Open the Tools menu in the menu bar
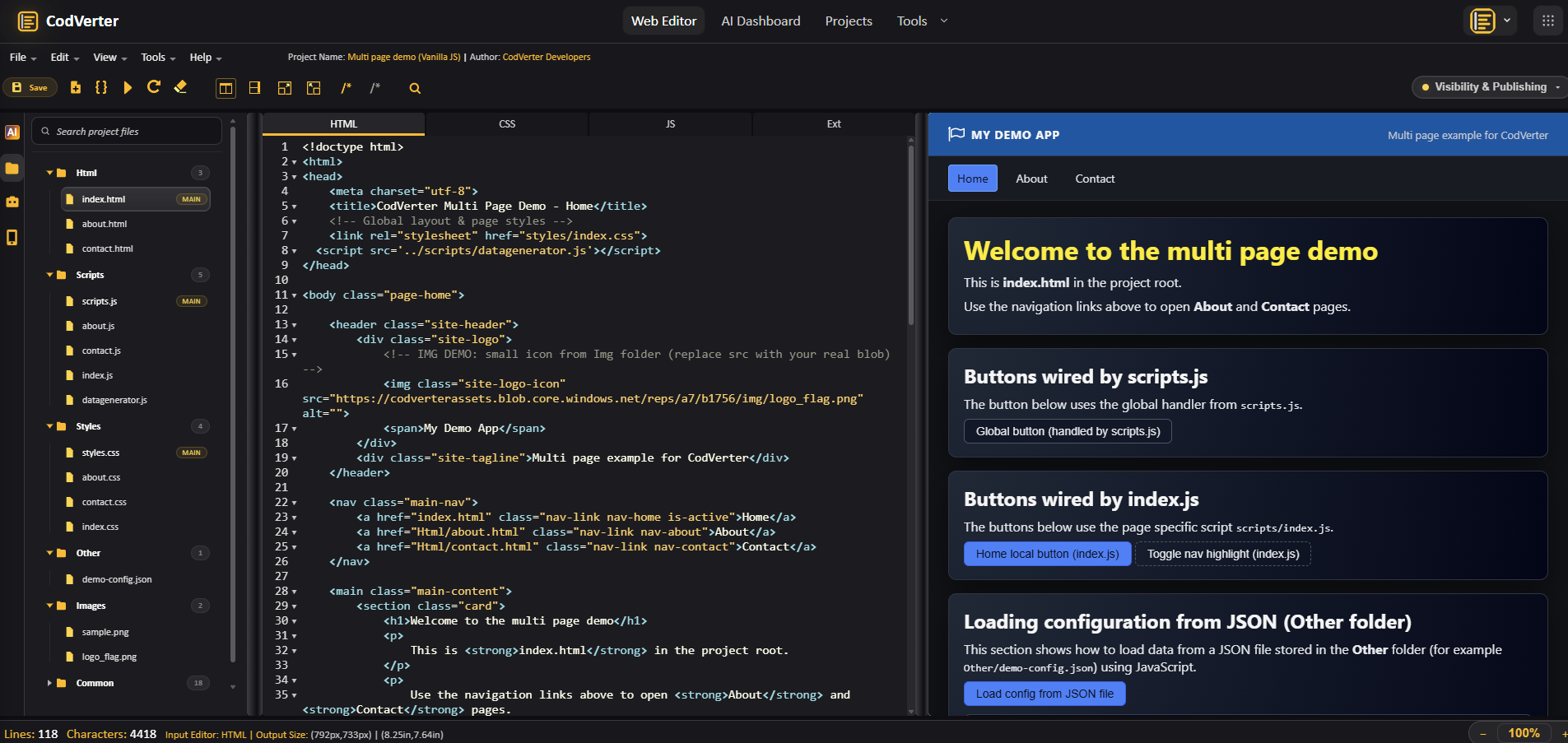1568x743 pixels. (x=158, y=58)
